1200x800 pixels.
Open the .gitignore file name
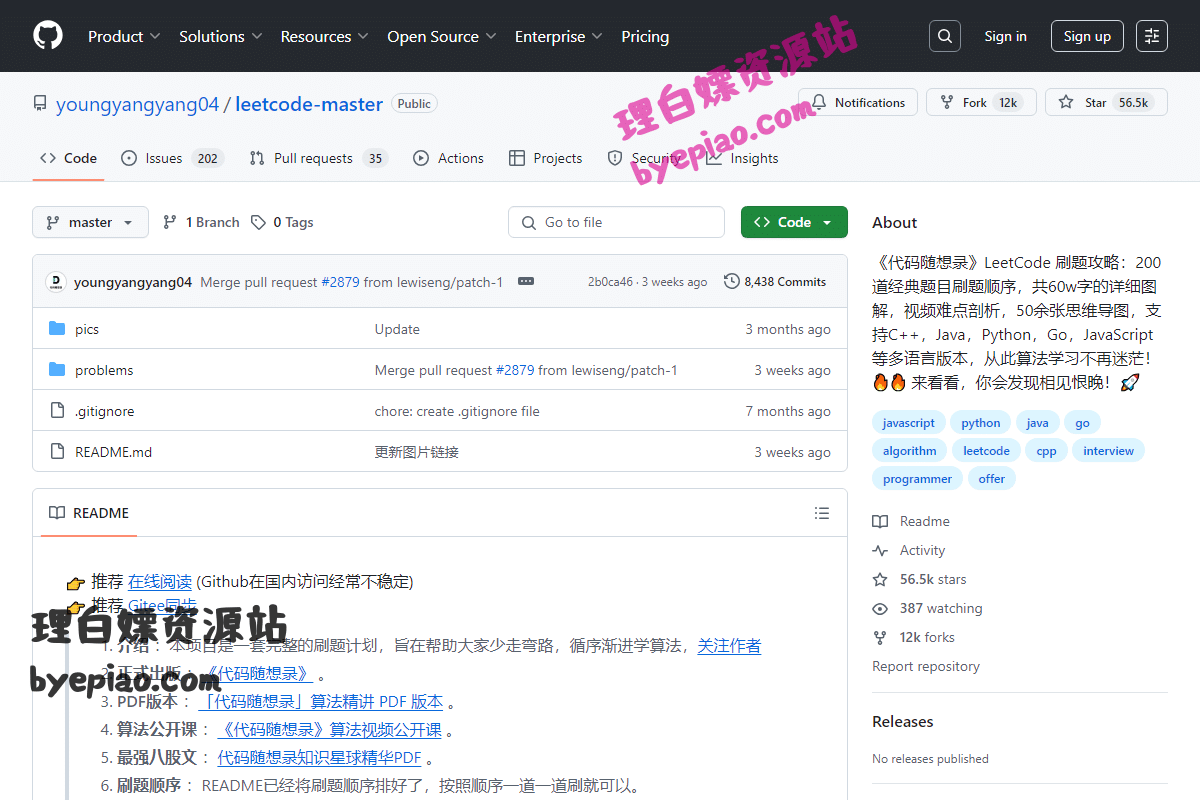coord(104,411)
